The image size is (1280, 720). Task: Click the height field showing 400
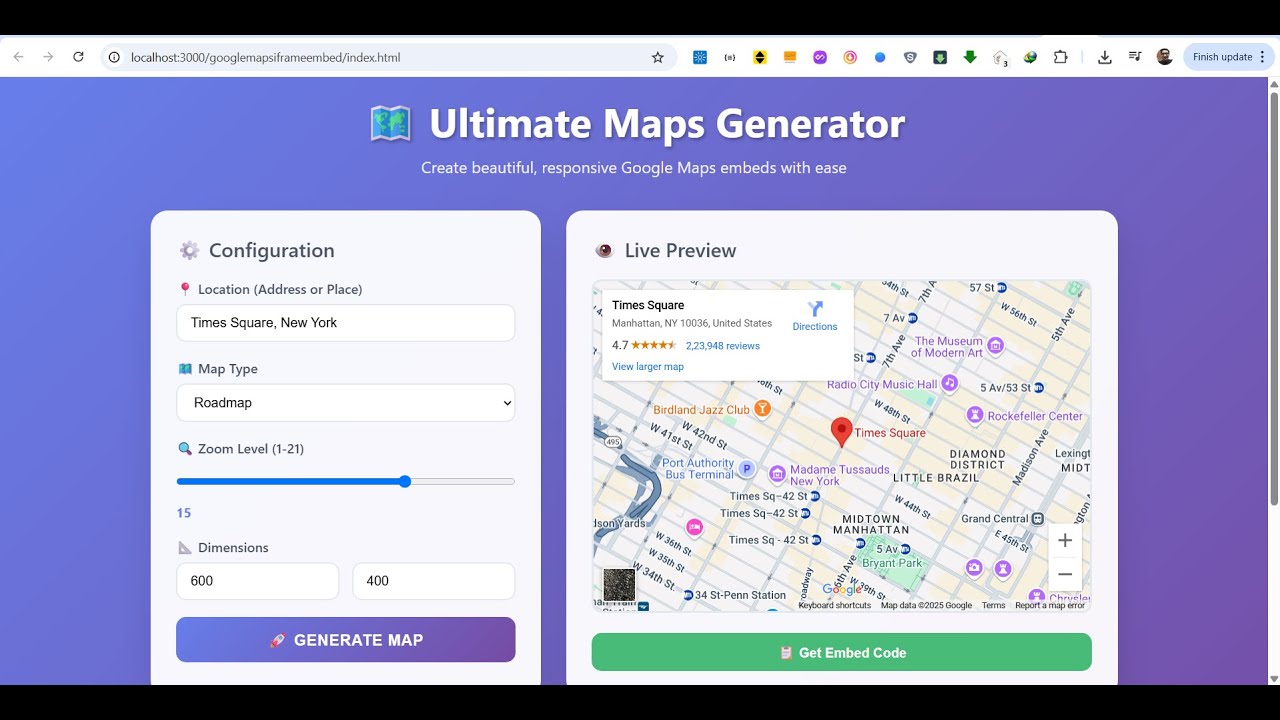point(434,581)
